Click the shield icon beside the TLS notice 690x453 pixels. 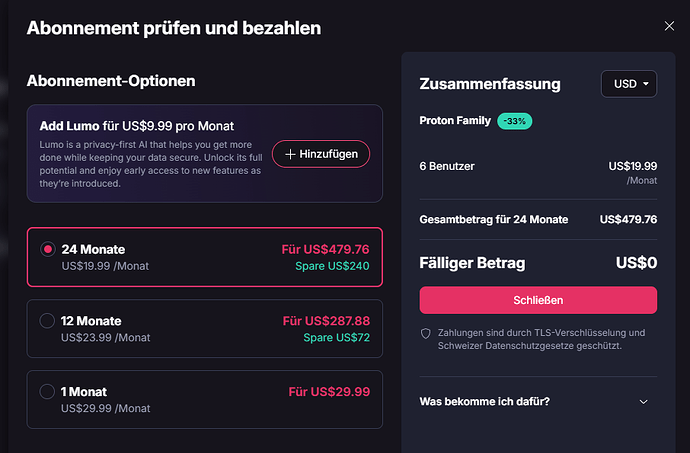pyautogui.click(x=425, y=333)
